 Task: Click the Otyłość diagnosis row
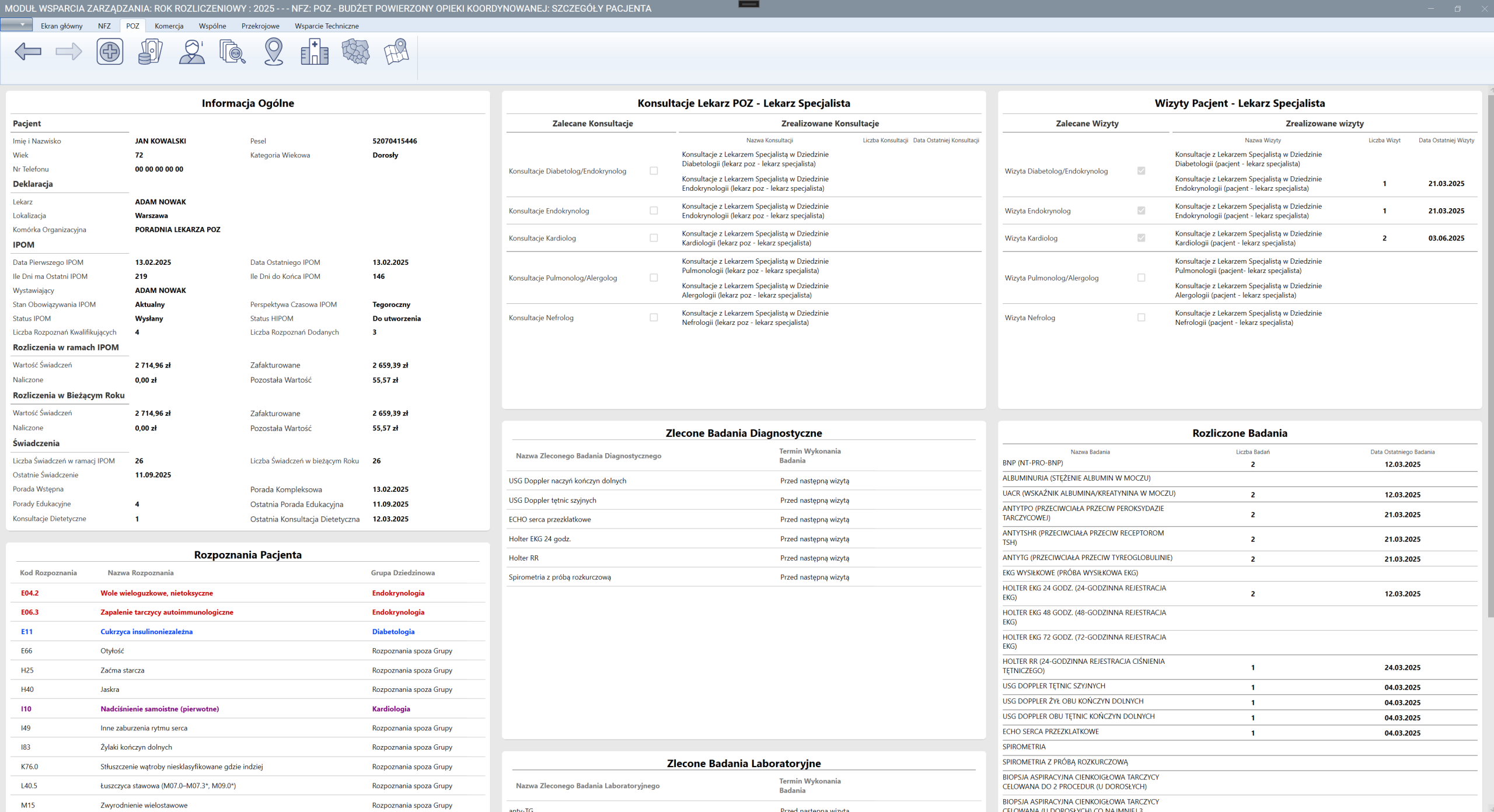(248, 651)
